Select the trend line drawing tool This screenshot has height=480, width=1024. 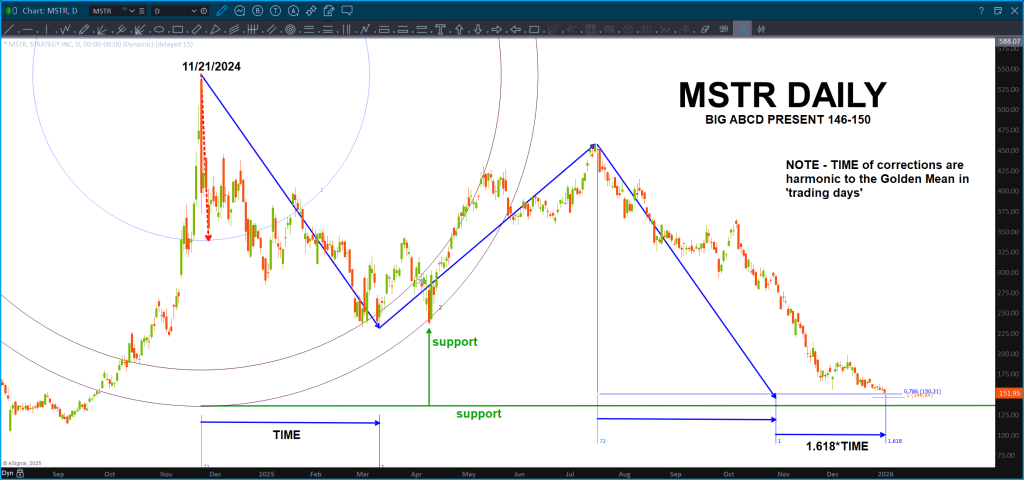point(9,30)
